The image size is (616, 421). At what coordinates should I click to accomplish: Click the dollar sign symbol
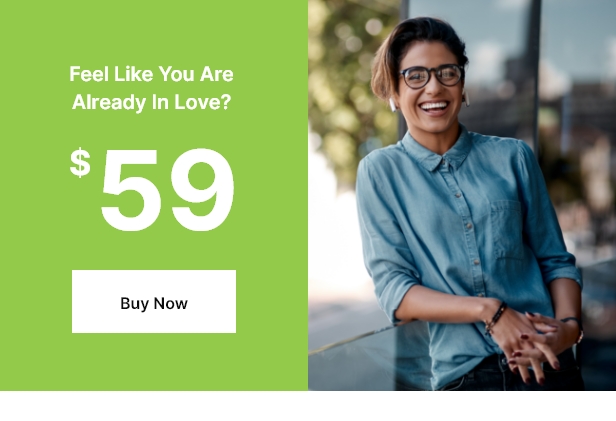pyautogui.click(x=80, y=163)
